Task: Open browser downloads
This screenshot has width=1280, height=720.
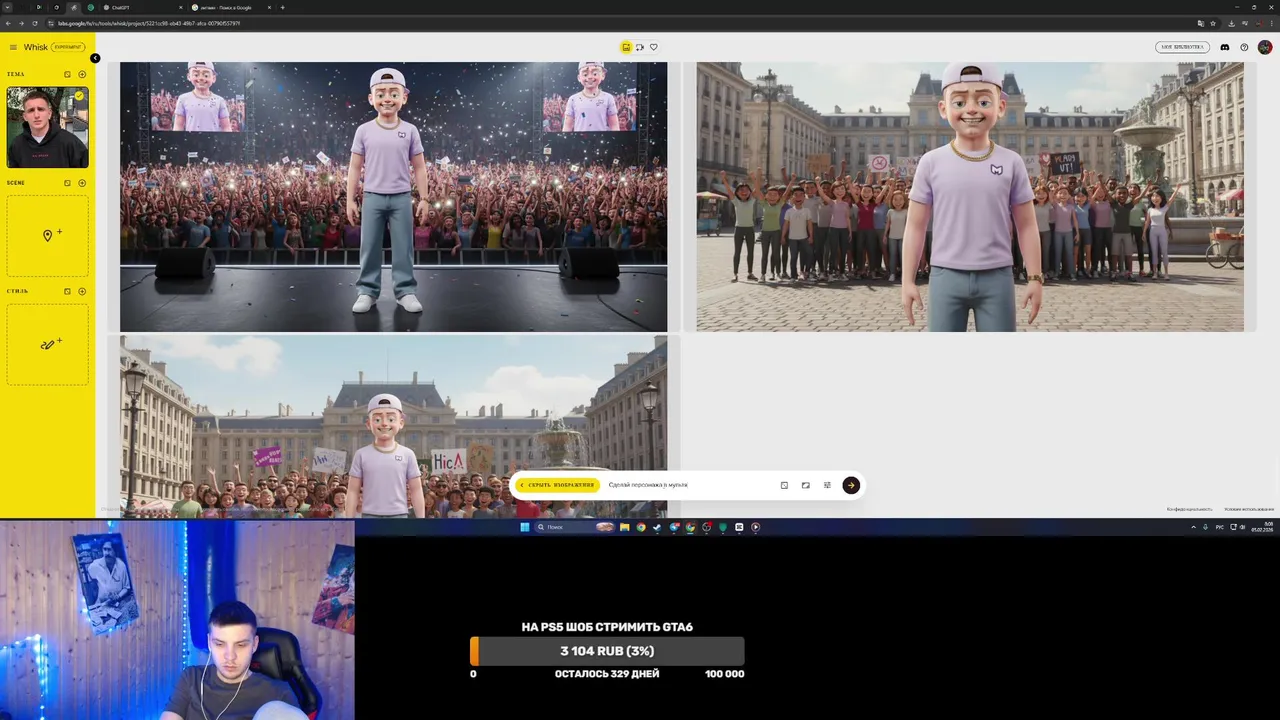Action: 1231,23
